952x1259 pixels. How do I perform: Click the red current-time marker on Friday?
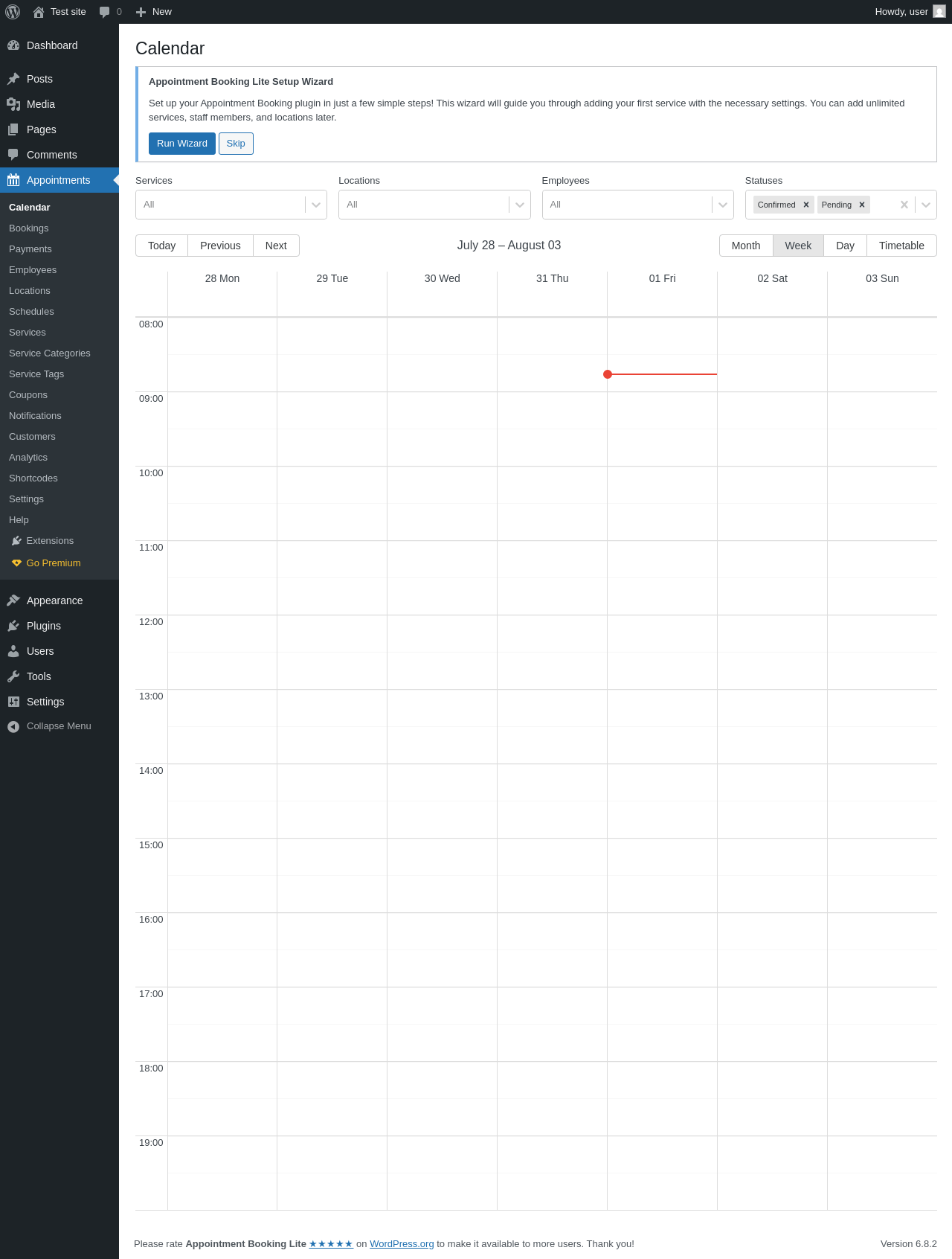pyautogui.click(x=608, y=374)
